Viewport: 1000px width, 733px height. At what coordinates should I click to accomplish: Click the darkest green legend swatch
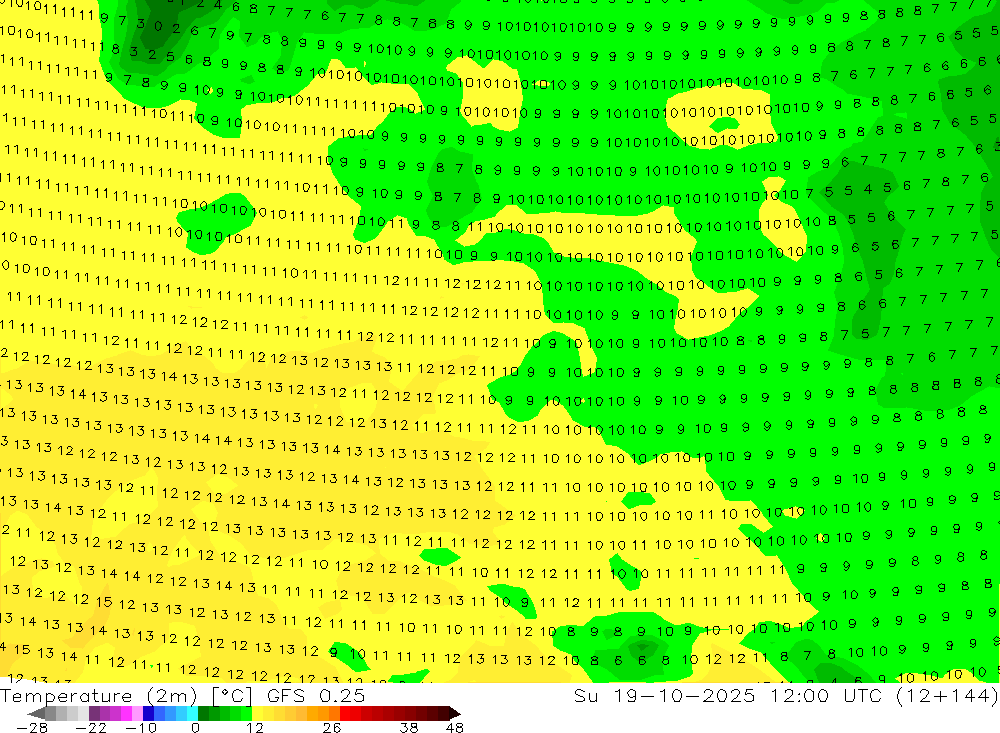pyautogui.click(x=203, y=713)
